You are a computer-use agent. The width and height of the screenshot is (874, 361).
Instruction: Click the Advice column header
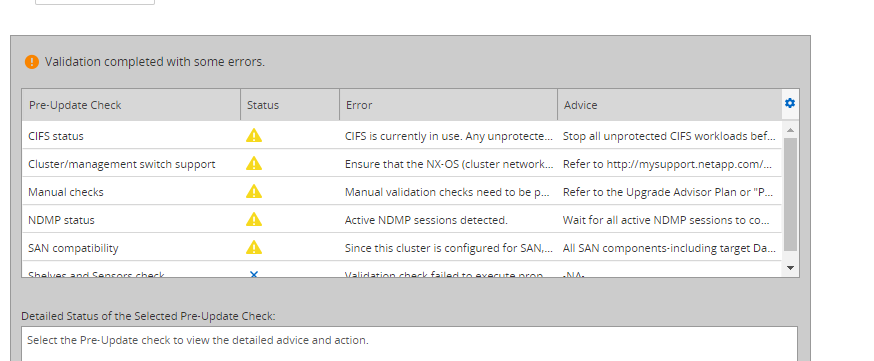click(669, 105)
